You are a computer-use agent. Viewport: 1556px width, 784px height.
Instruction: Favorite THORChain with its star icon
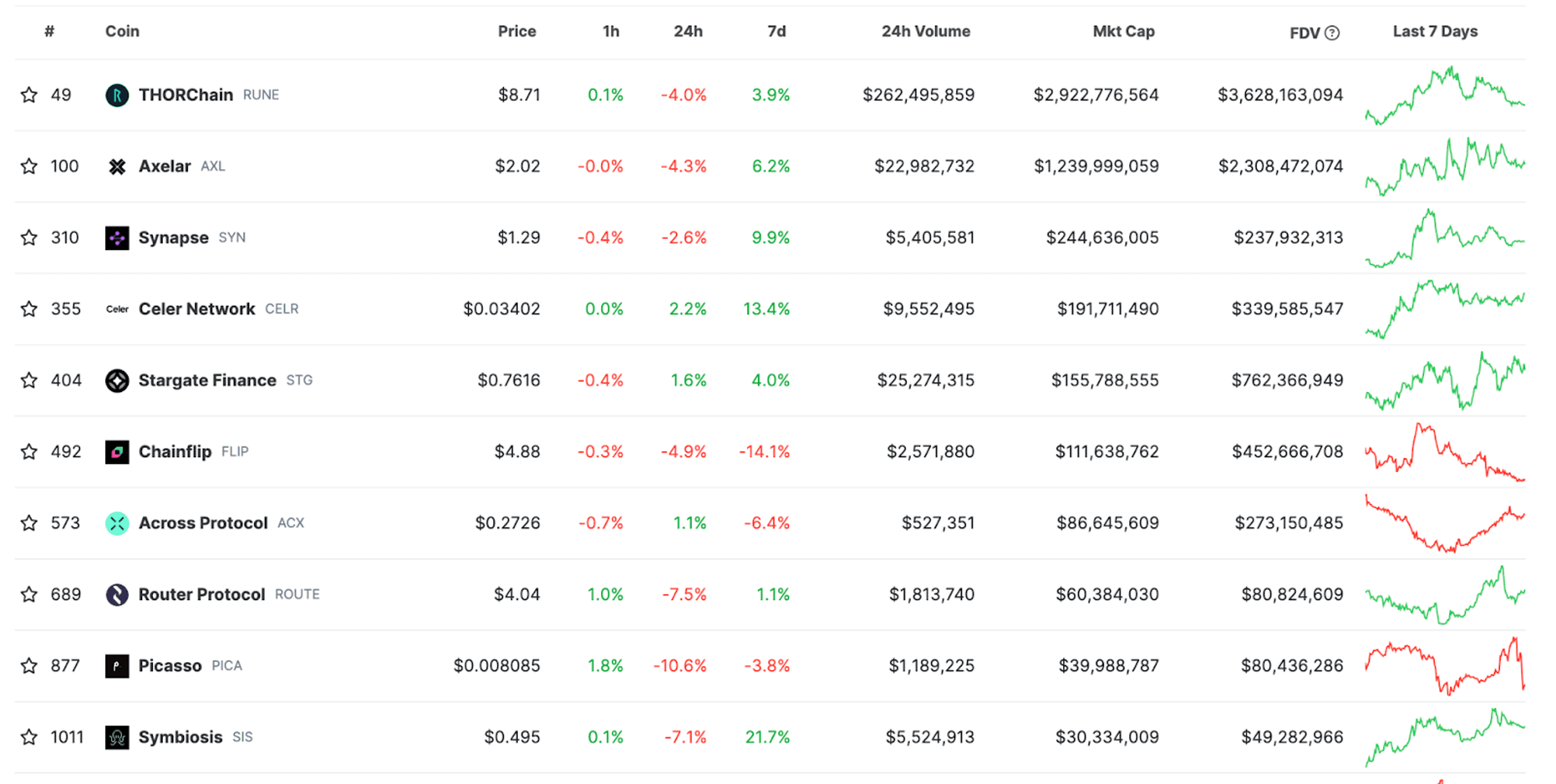[29, 95]
